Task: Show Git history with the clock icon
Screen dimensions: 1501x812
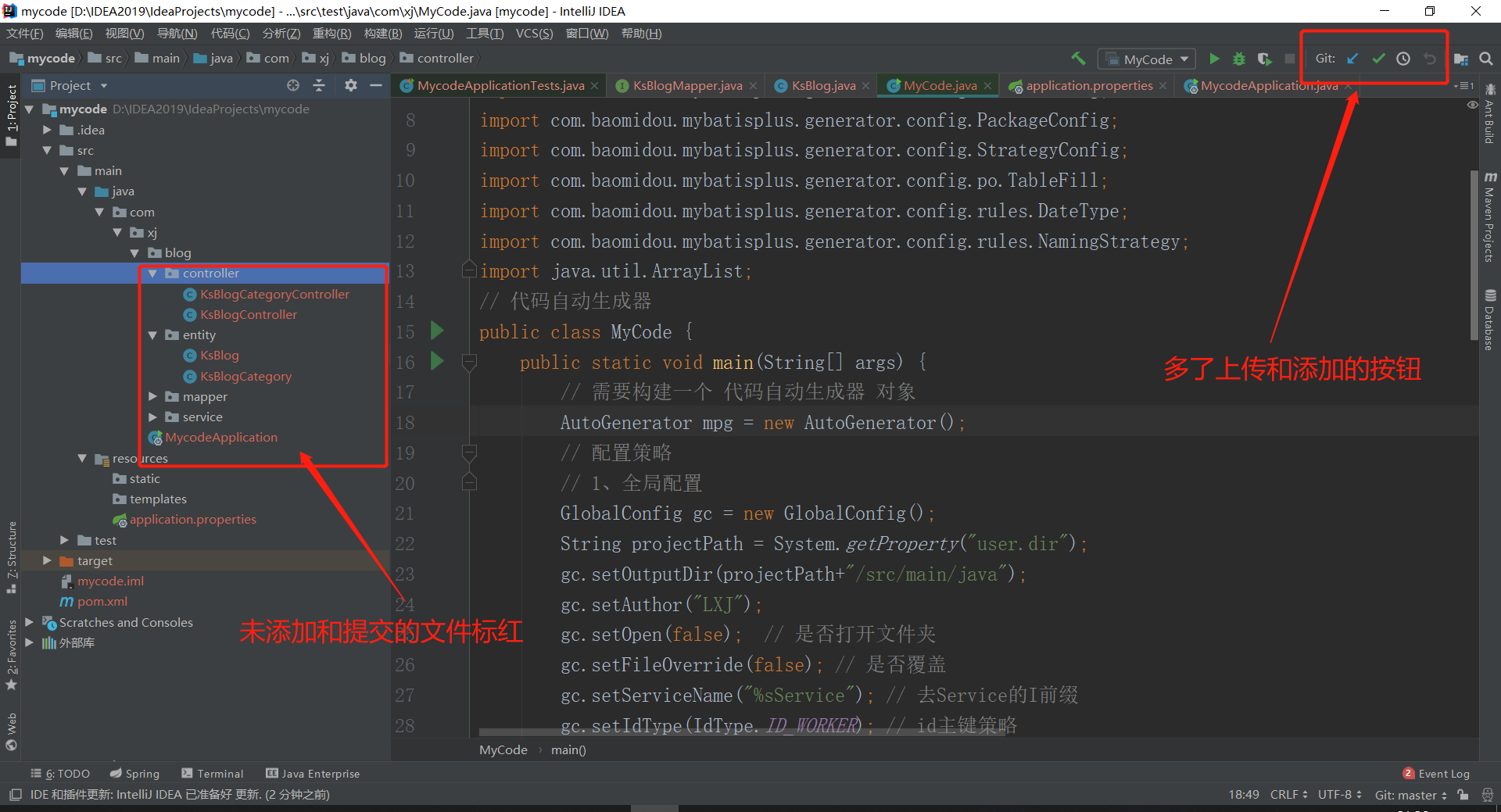Action: click(x=1403, y=59)
